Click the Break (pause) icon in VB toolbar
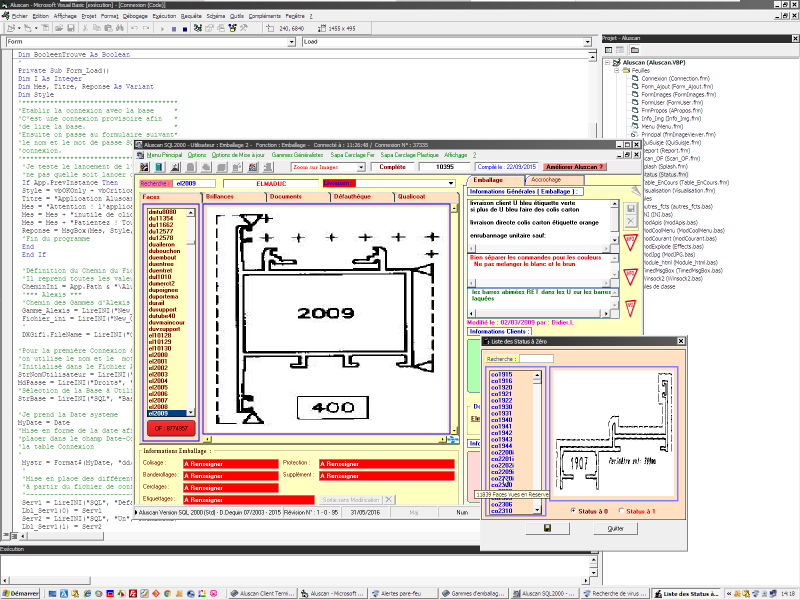This screenshot has height=600, width=800. 174,29
